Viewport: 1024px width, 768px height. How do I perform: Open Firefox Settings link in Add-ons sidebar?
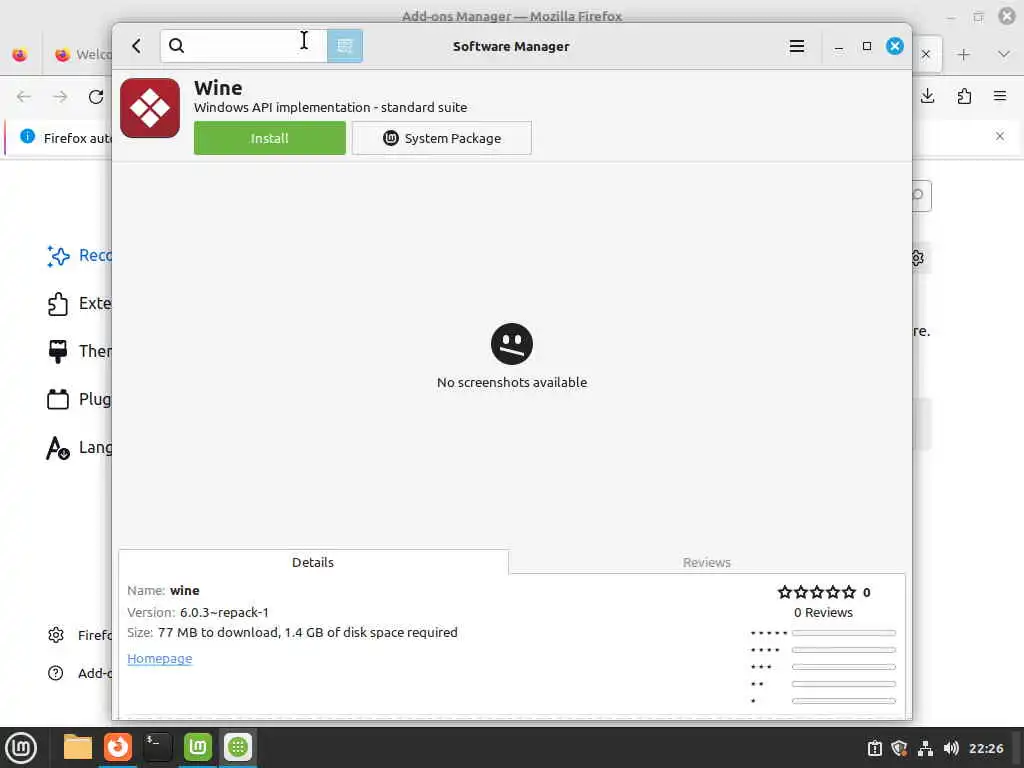[79, 635]
